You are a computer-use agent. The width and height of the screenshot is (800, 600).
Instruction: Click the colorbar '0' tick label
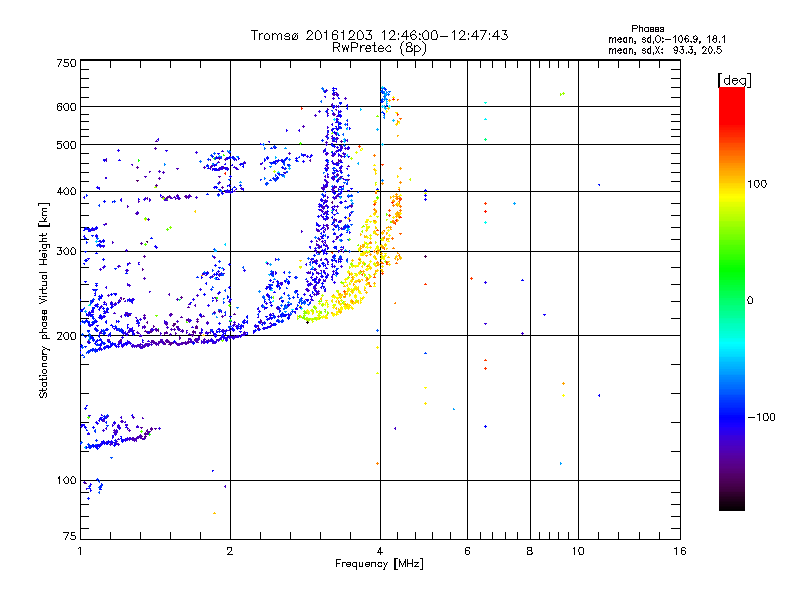point(750,301)
